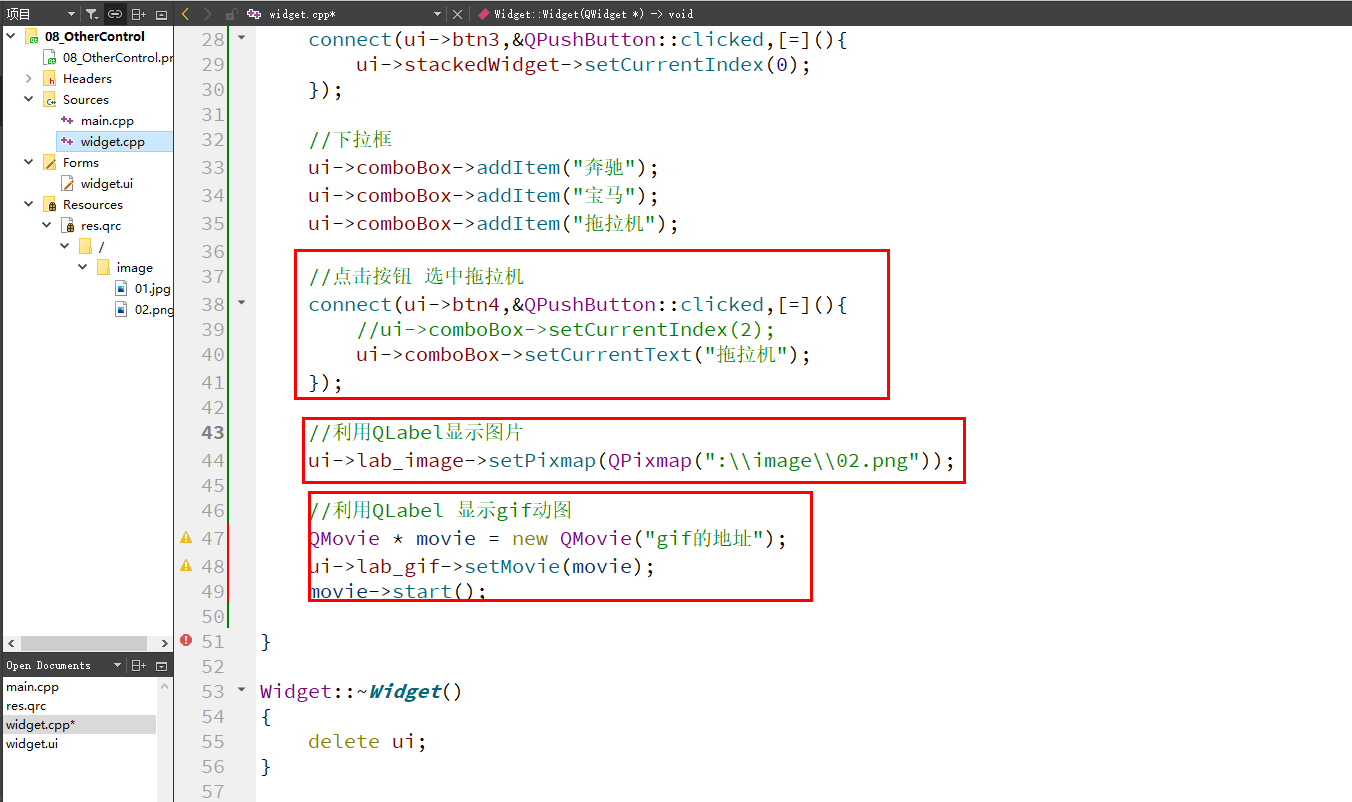Open the document switcher dropdown beside widget.cpp*
Viewport: 1352px width, 802px height.
[x=438, y=13]
